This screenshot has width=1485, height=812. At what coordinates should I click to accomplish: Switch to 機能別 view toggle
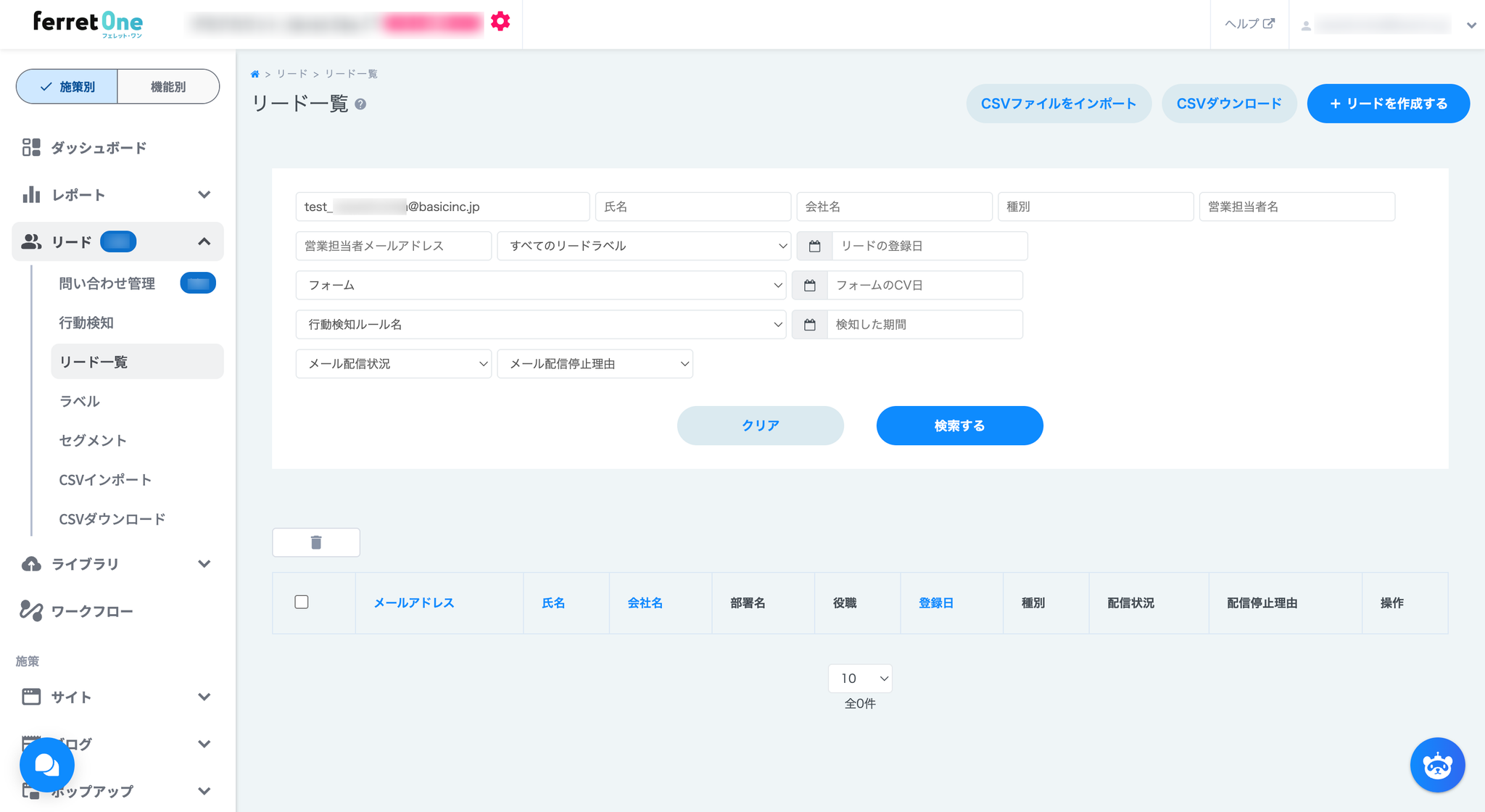click(x=168, y=87)
